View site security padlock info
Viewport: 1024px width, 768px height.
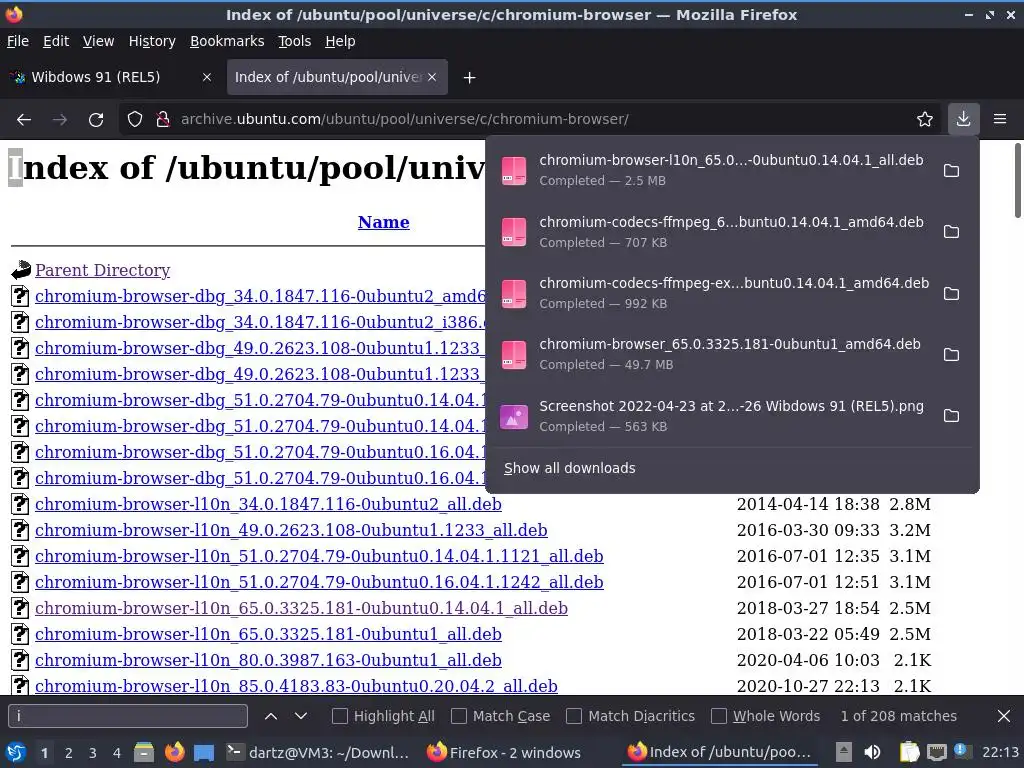pyautogui.click(x=163, y=120)
